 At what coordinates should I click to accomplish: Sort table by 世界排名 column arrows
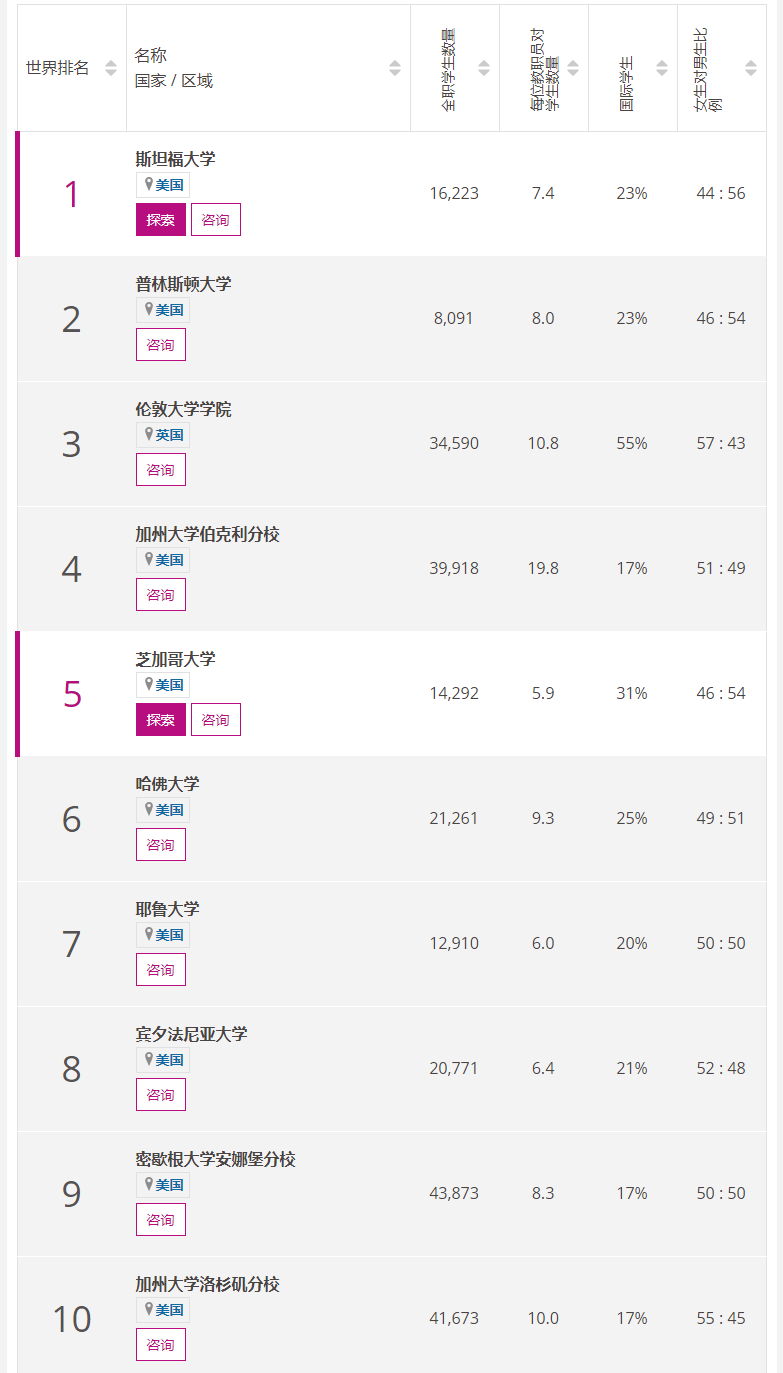tap(111, 68)
